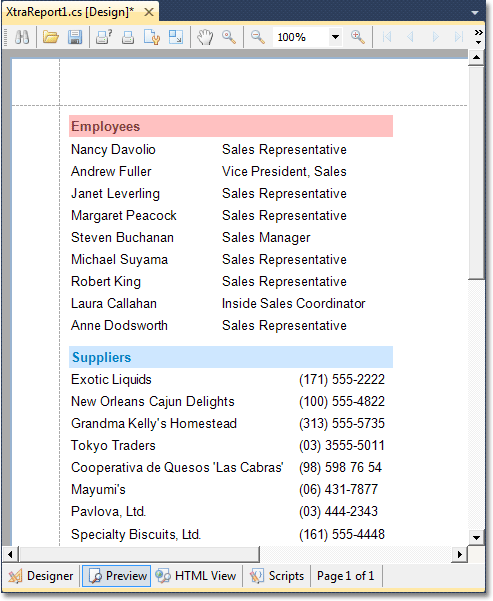Switch to the Preview tab
Screen dimensions: 493x601
coord(117,576)
